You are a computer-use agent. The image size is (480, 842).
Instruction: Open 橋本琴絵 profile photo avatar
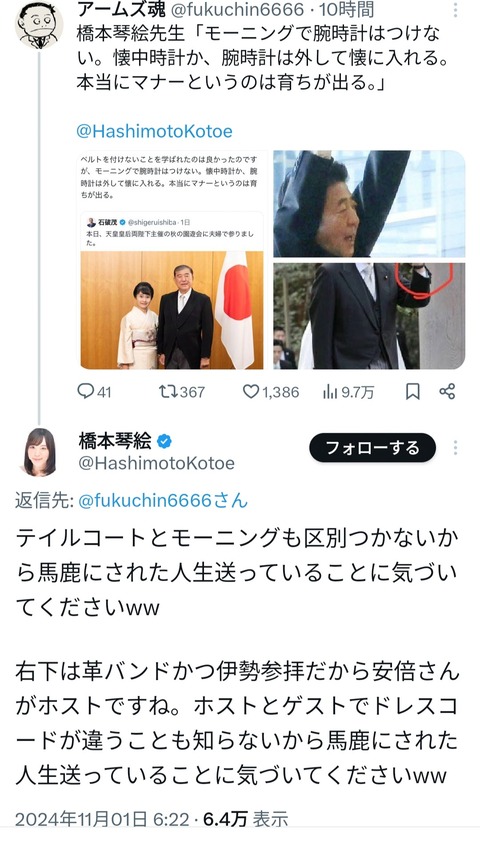point(39,453)
